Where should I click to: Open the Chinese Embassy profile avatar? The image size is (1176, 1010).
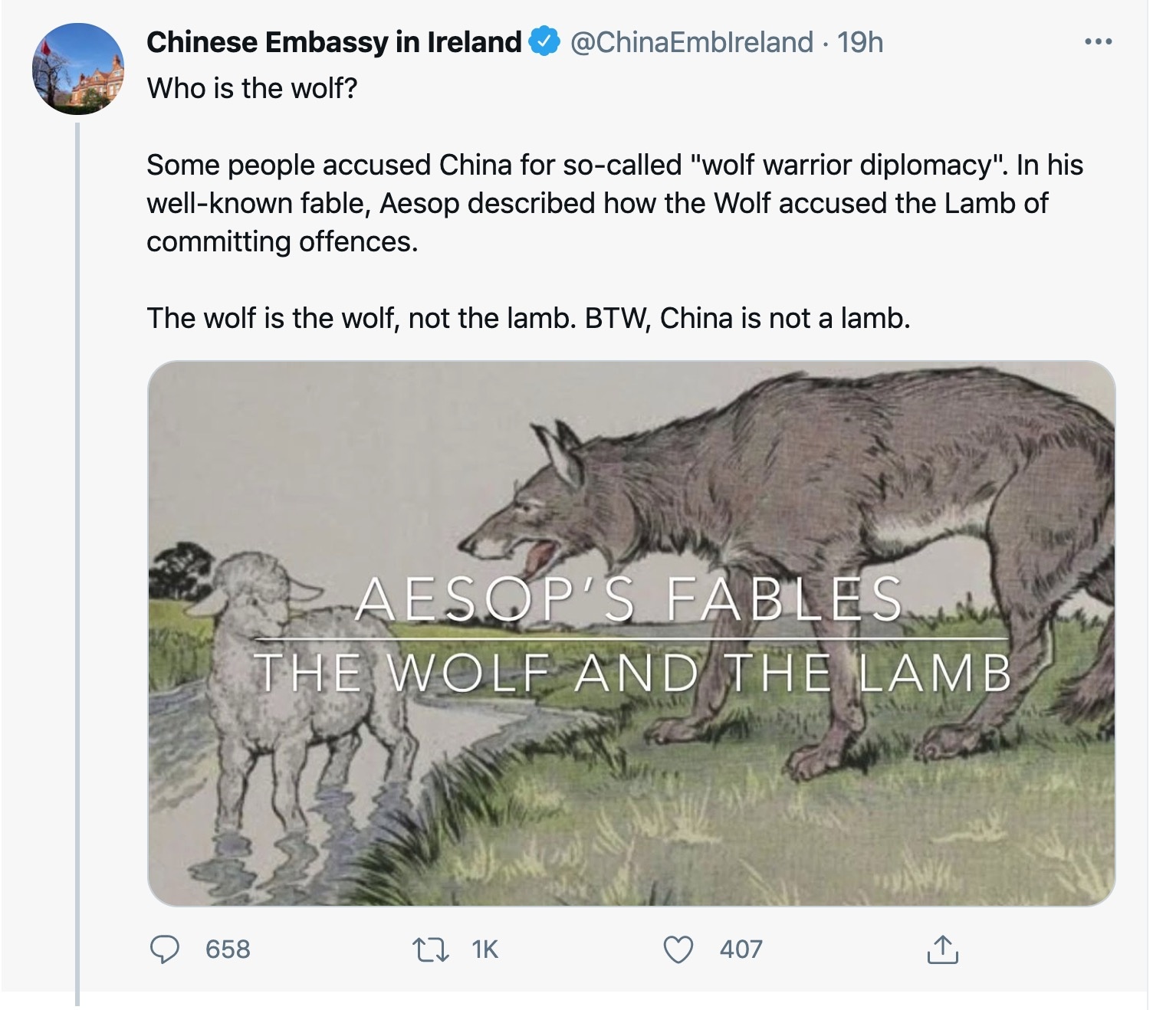click(x=77, y=69)
